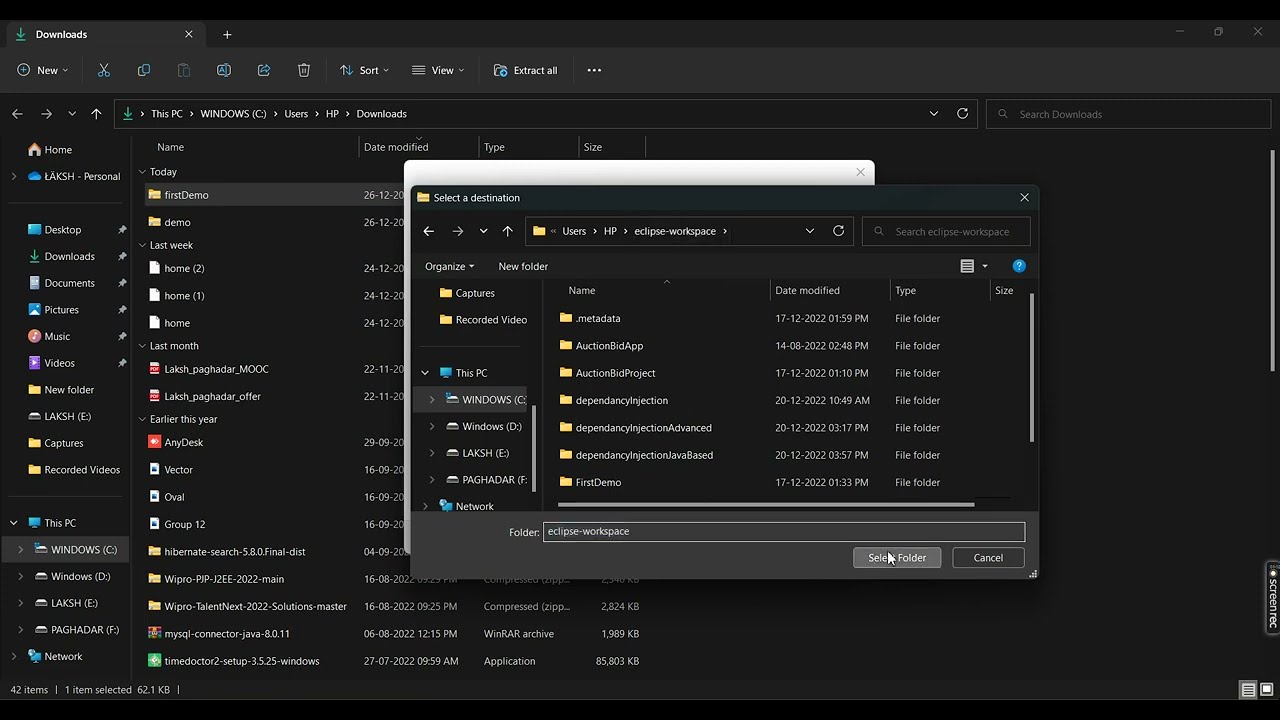Click Cancel button in destination dialog
The image size is (1280, 720).
[988, 558]
